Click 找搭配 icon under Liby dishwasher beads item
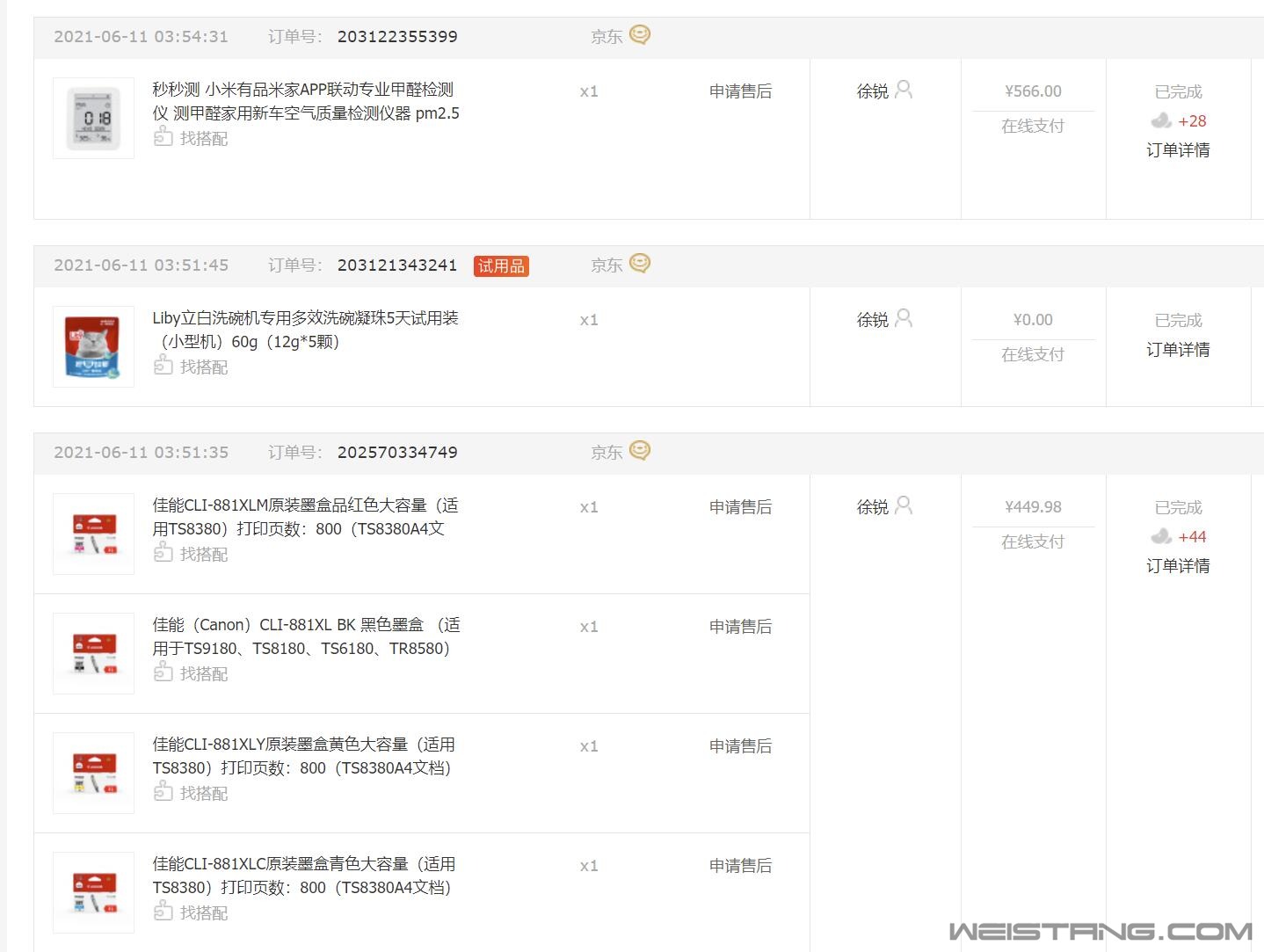The width and height of the screenshot is (1264, 952). 163,365
